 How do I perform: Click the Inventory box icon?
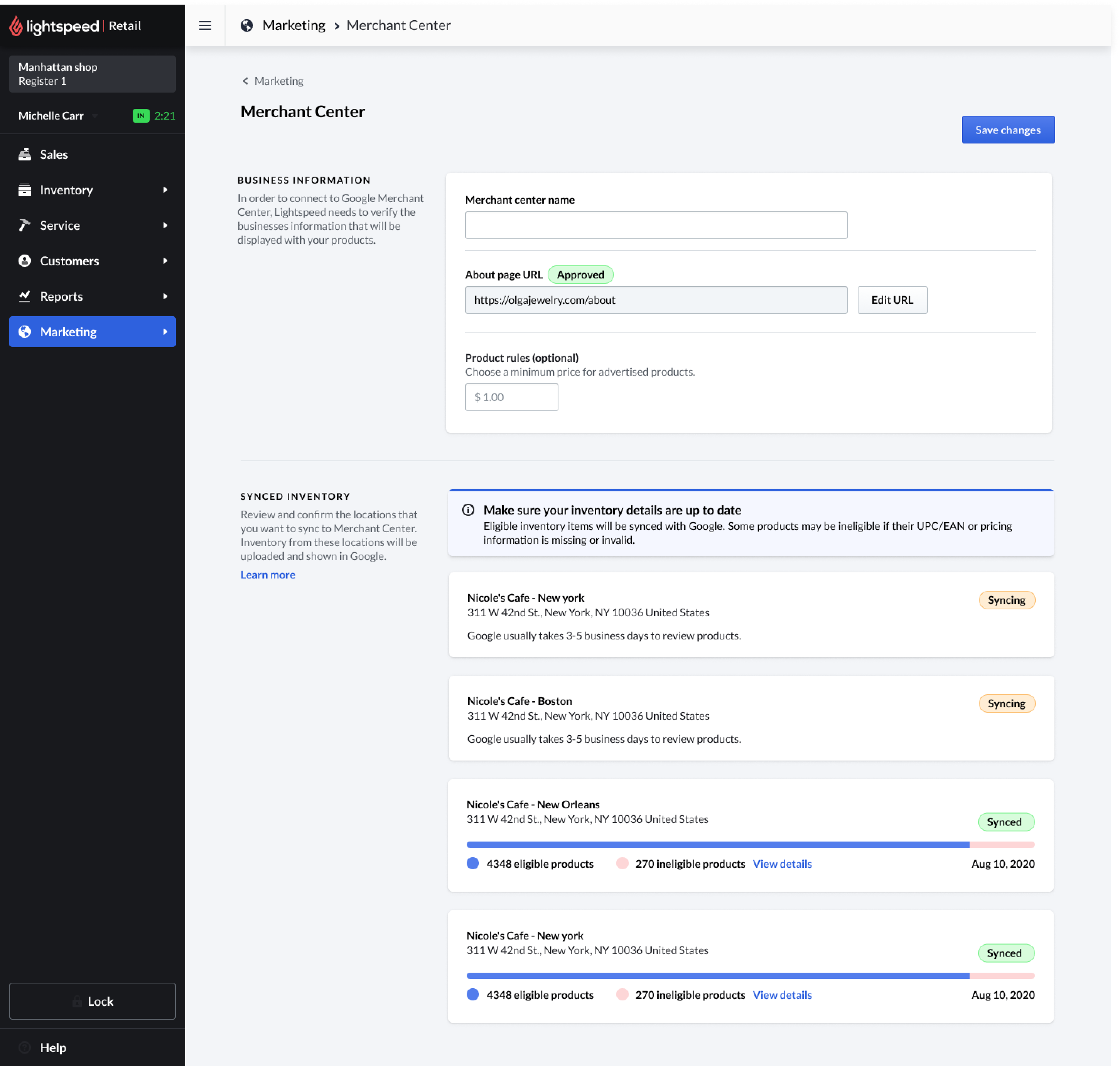coord(24,190)
